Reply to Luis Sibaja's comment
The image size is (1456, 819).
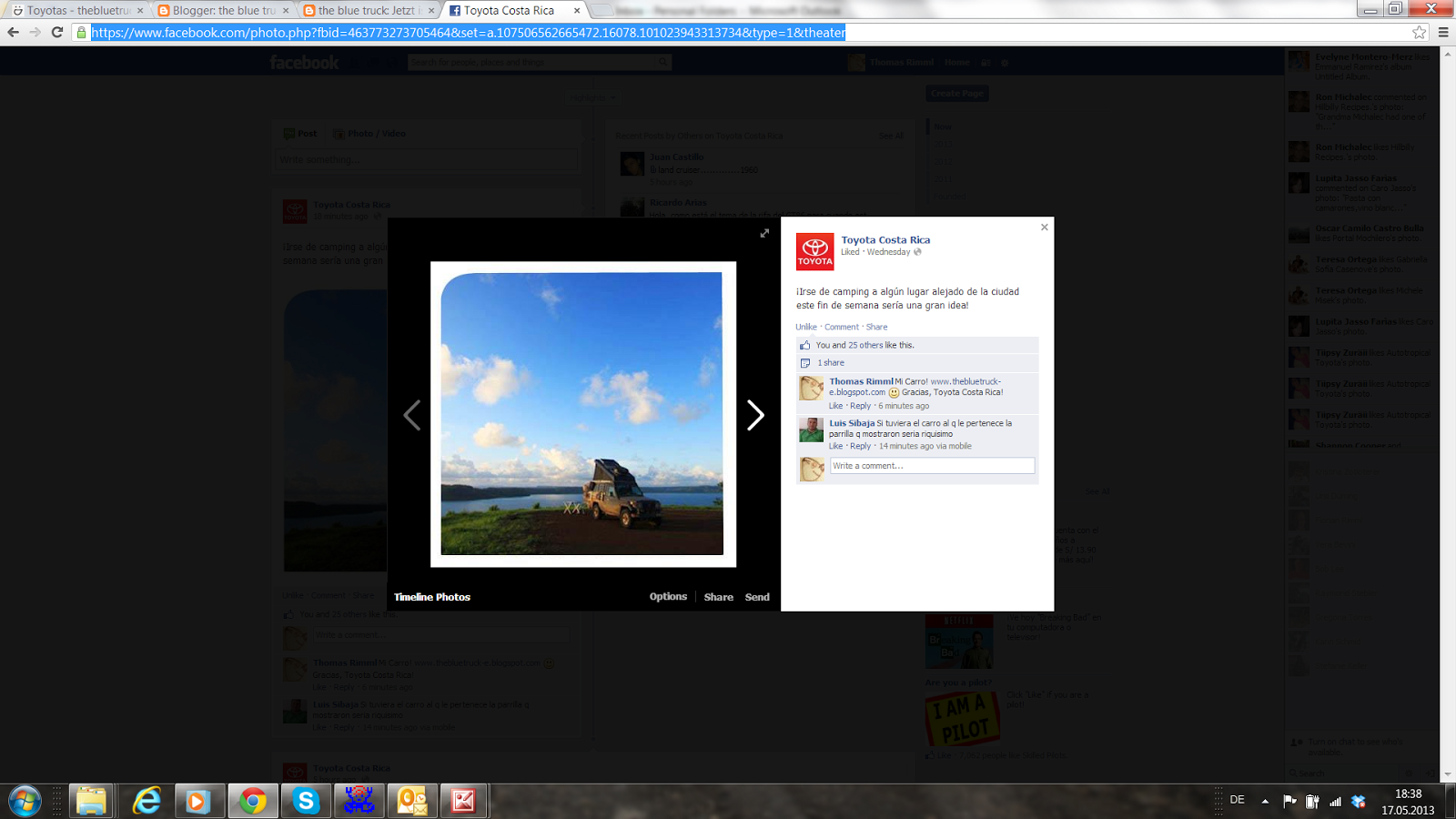pos(860,446)
